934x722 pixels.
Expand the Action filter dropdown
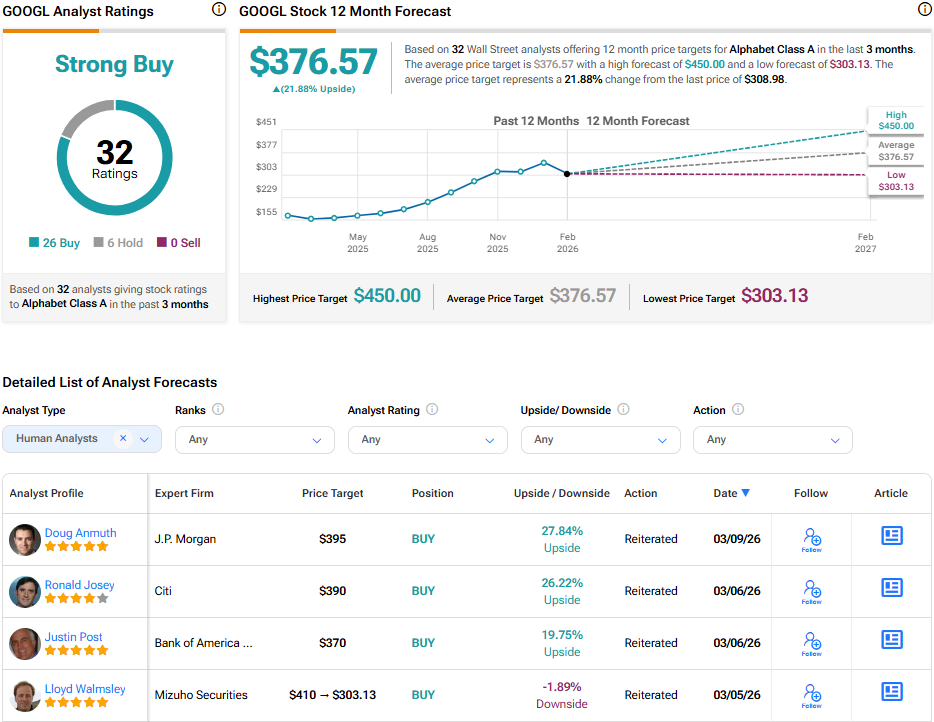pos(773,440)
